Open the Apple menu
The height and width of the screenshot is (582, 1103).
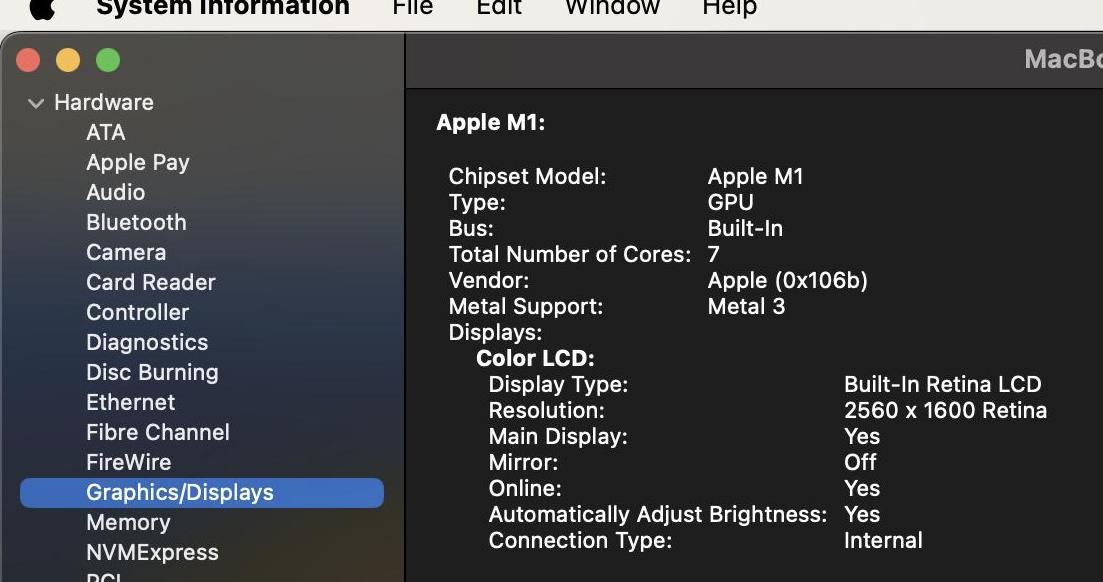[42, 7]
